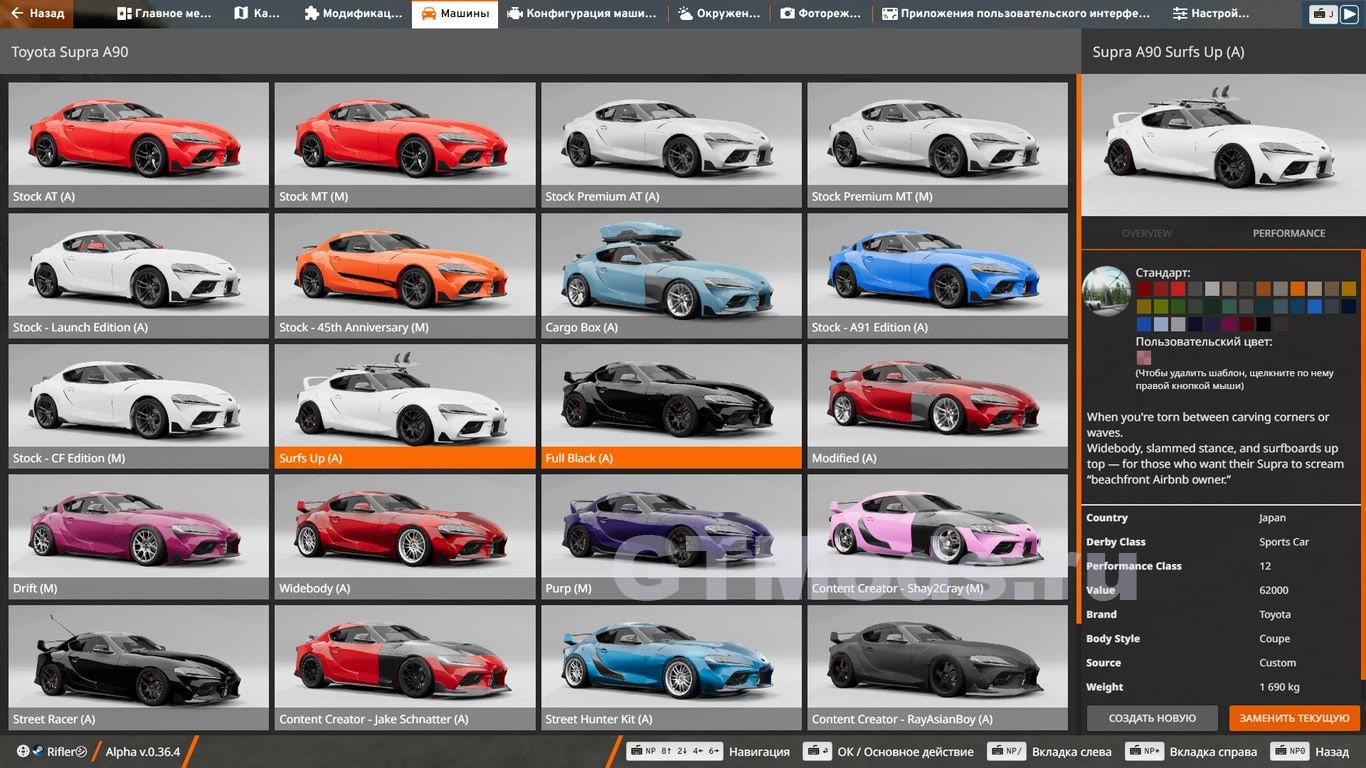Select the Full Black (A) configuration
1366x768 pixels.
[x=671, y=406]
